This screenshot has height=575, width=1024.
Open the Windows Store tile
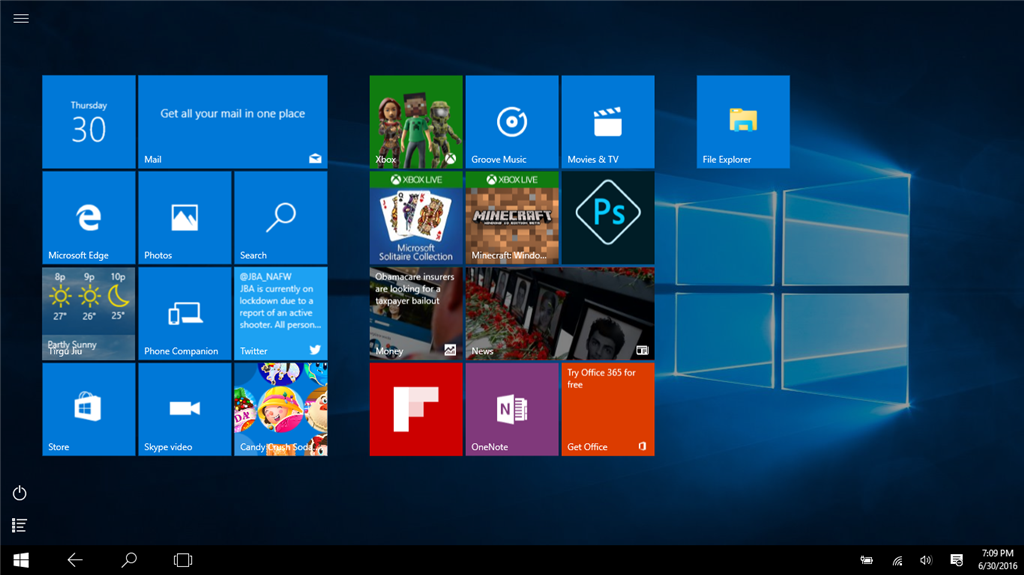tap(88, 409)
